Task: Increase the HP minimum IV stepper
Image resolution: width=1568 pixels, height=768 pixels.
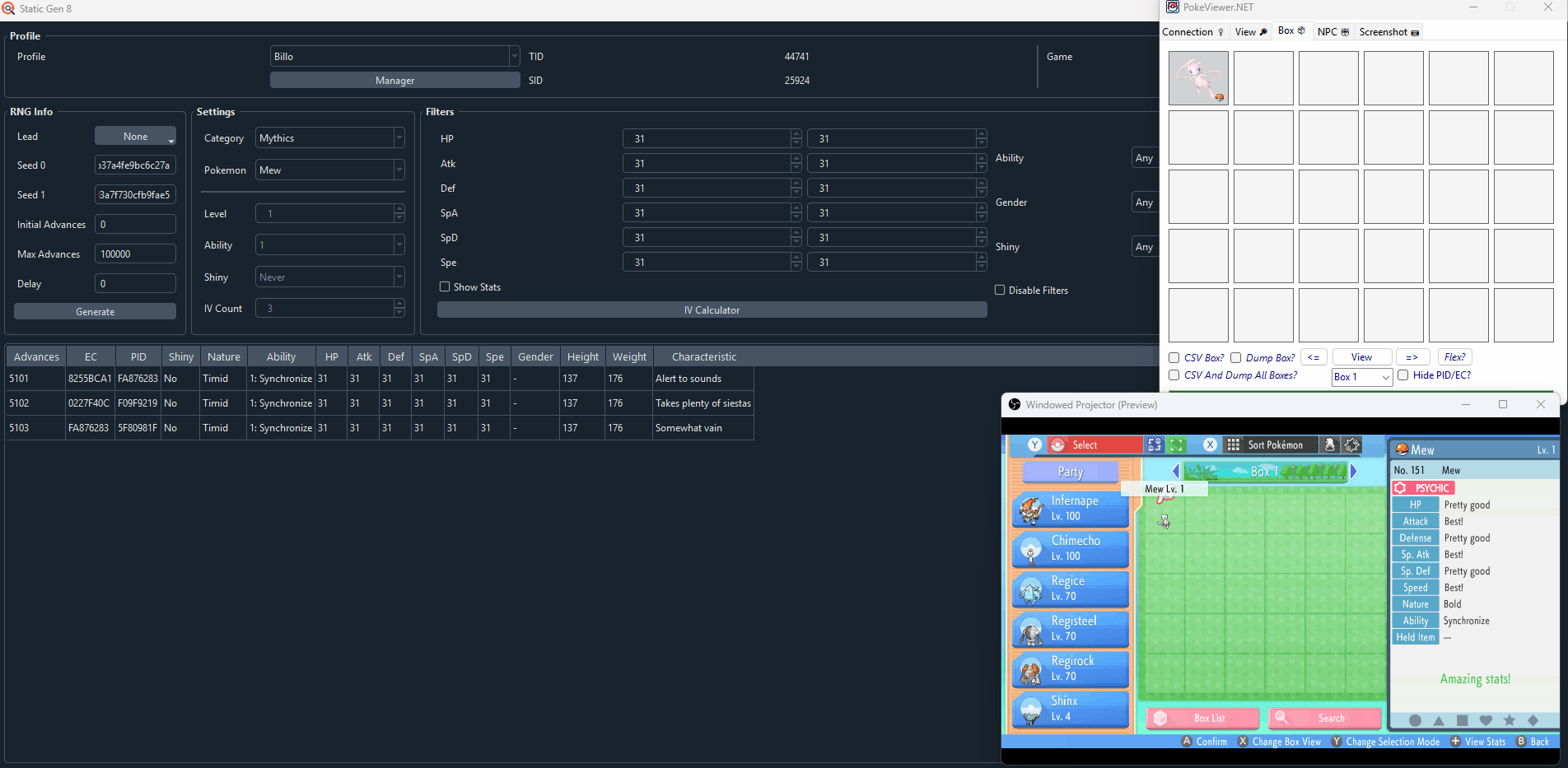Action: [x=796, y=133]
